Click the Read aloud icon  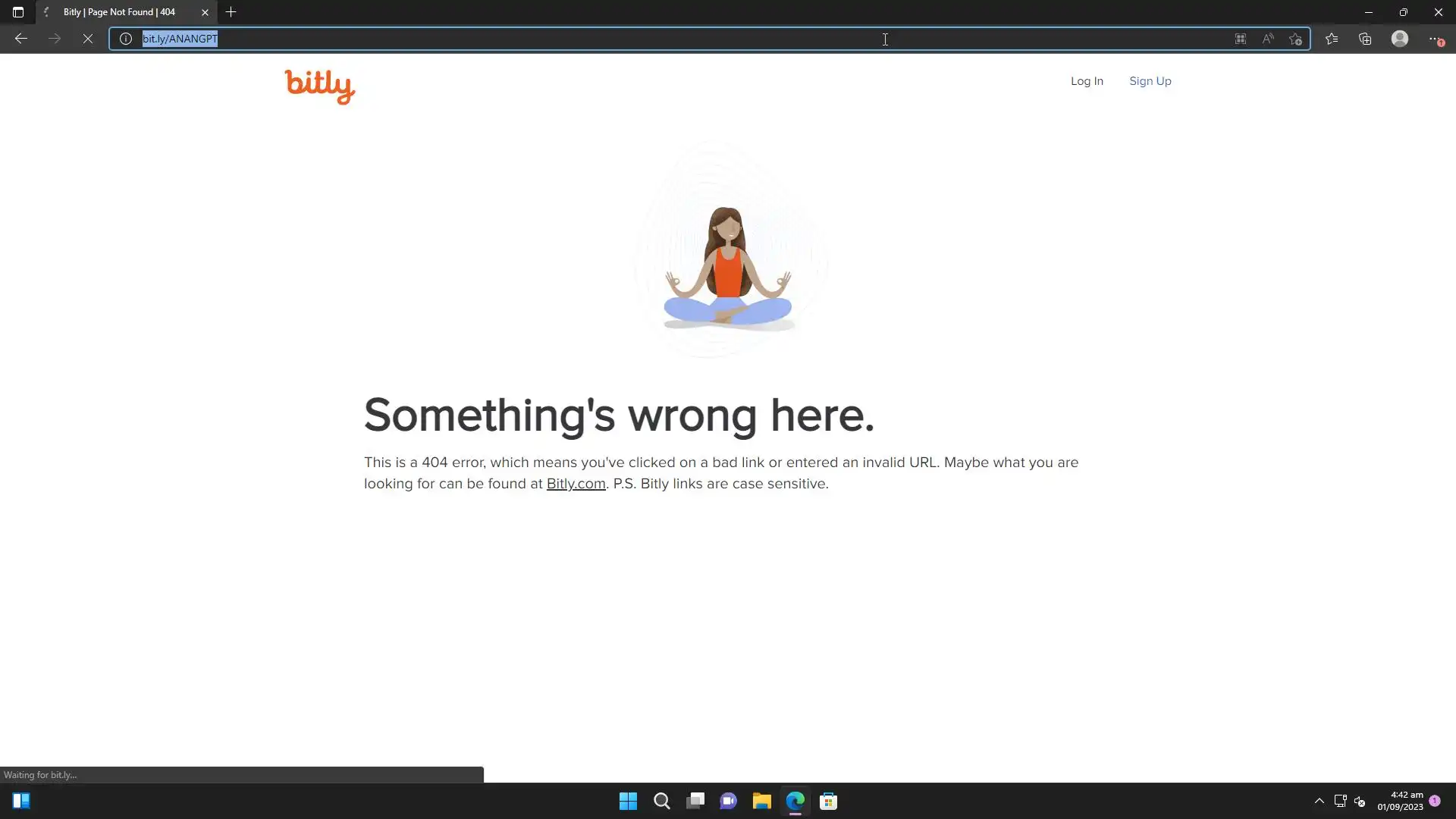1268,39
